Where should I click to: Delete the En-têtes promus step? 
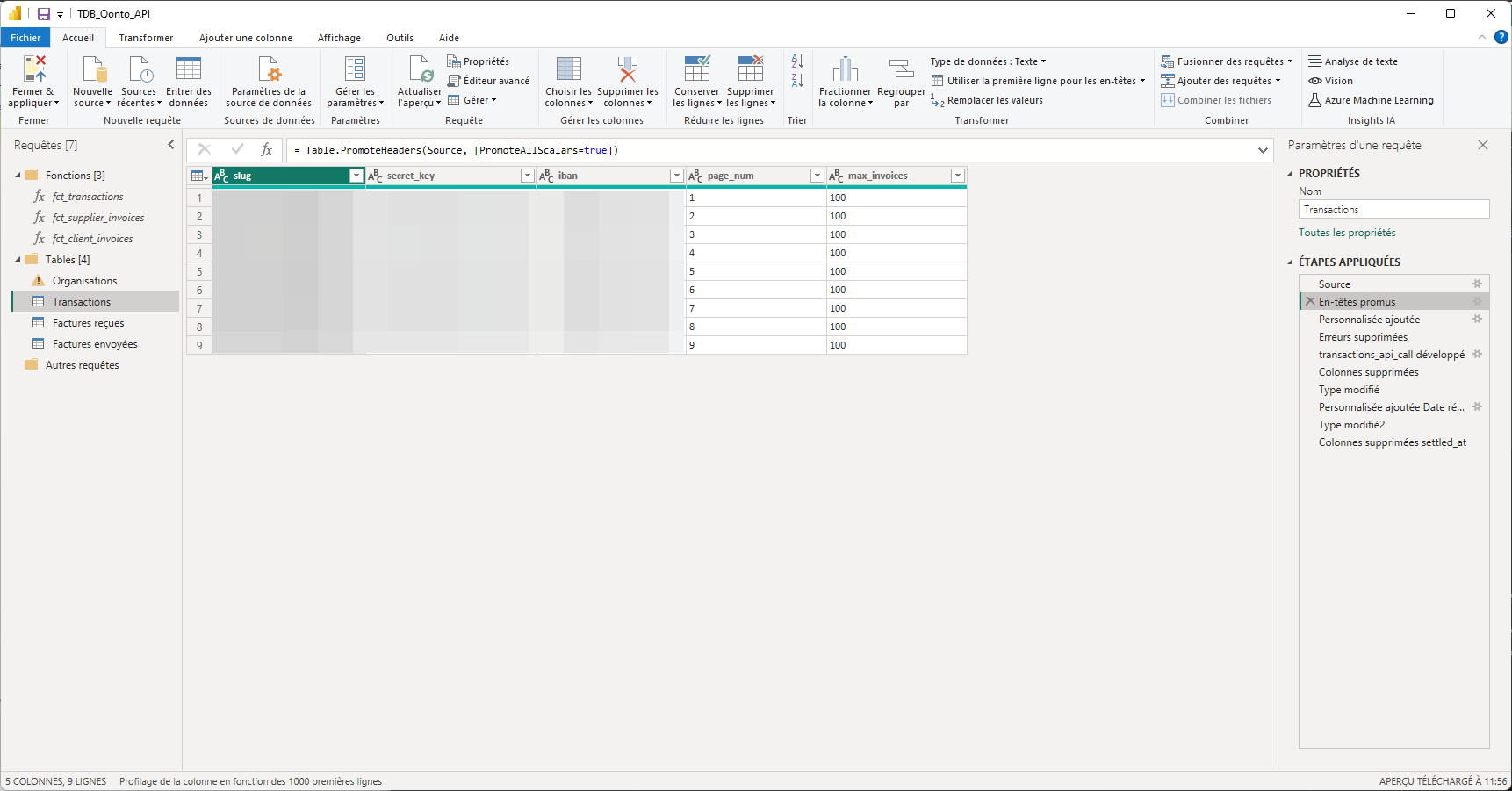(1310, 301)
